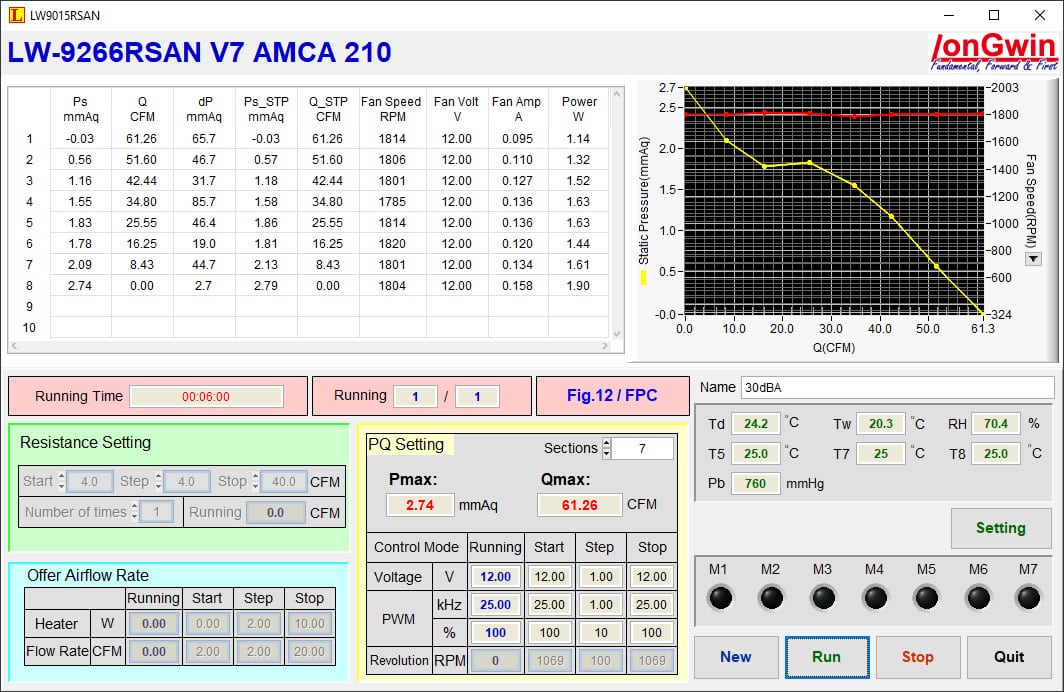Image resolution: width=1064 pixels, height=692 pixels.
Task: Click the Stop button
Action: coord(917,657)
